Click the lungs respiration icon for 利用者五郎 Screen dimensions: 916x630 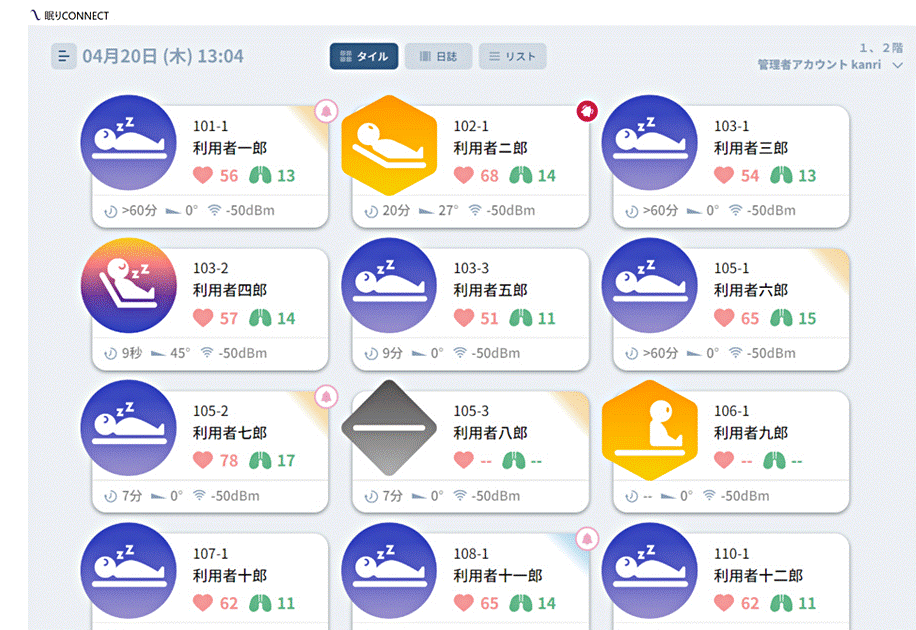[521, 318]
